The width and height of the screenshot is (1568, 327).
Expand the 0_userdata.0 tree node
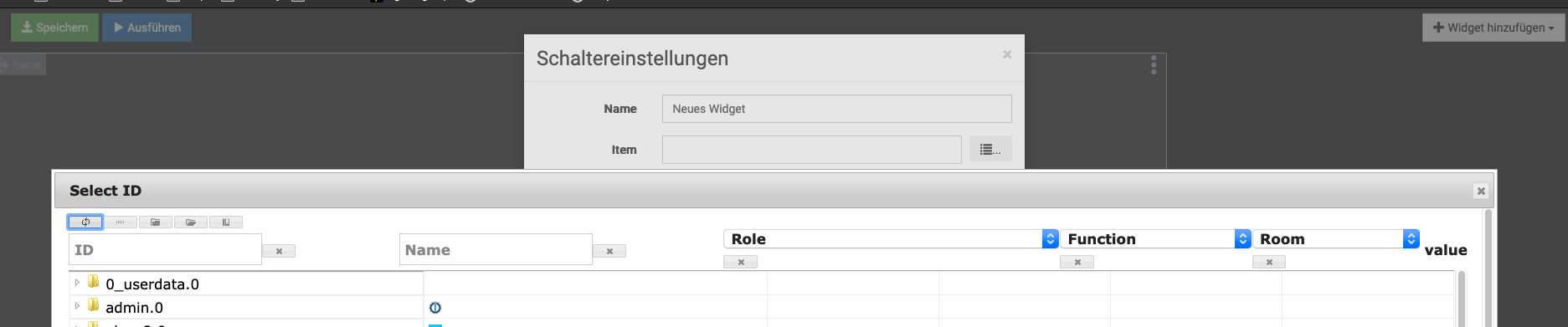coord(77,283)
